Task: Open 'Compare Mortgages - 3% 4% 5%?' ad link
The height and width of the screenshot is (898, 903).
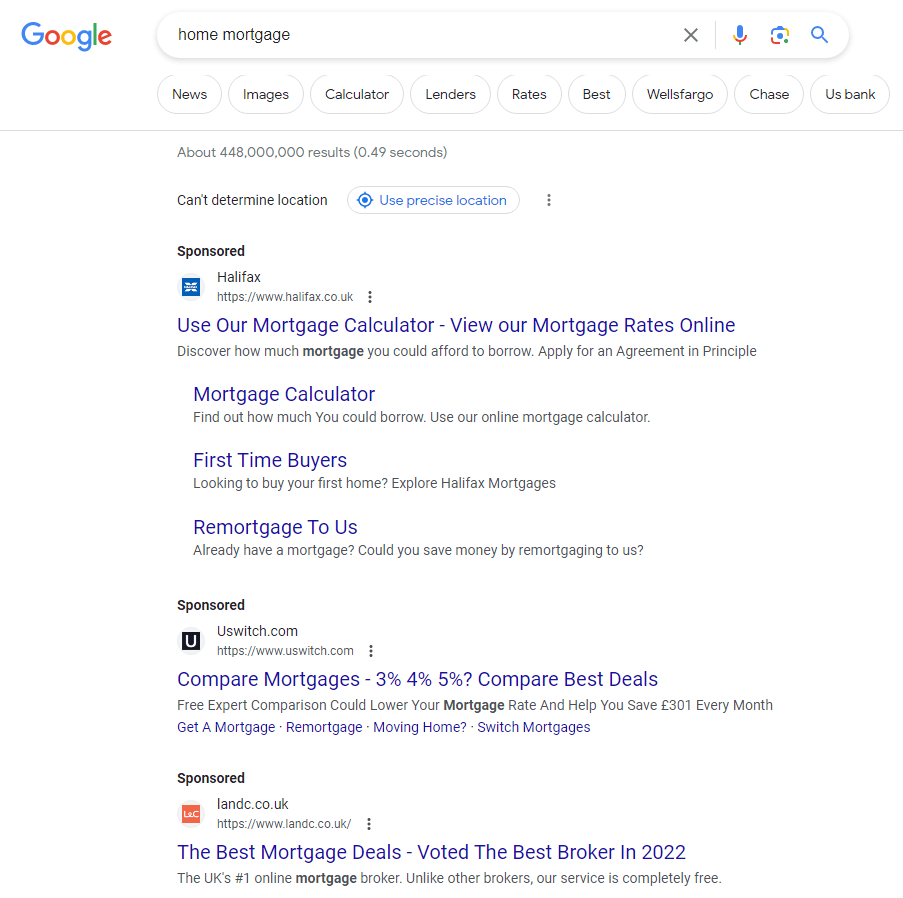Action: (418, 680)
